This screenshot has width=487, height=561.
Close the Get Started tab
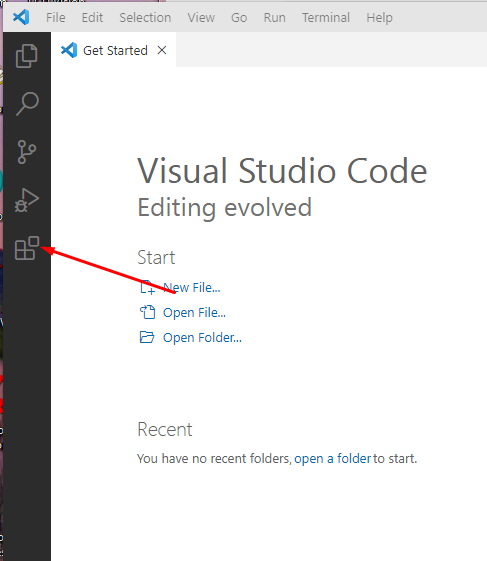pyautogui.click(x=162, y=50)
